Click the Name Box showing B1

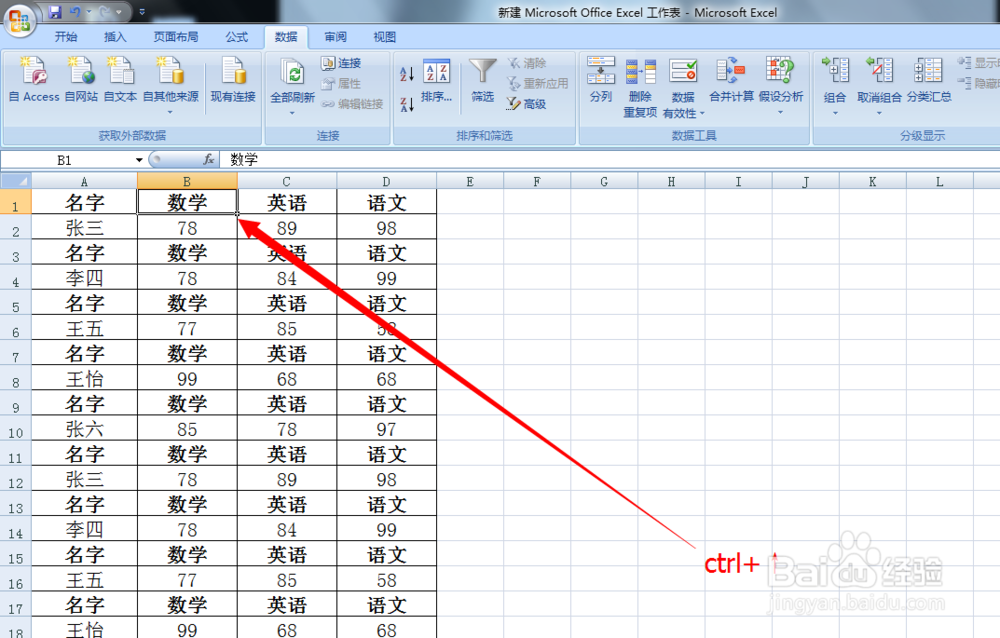[x=64, y=160]
